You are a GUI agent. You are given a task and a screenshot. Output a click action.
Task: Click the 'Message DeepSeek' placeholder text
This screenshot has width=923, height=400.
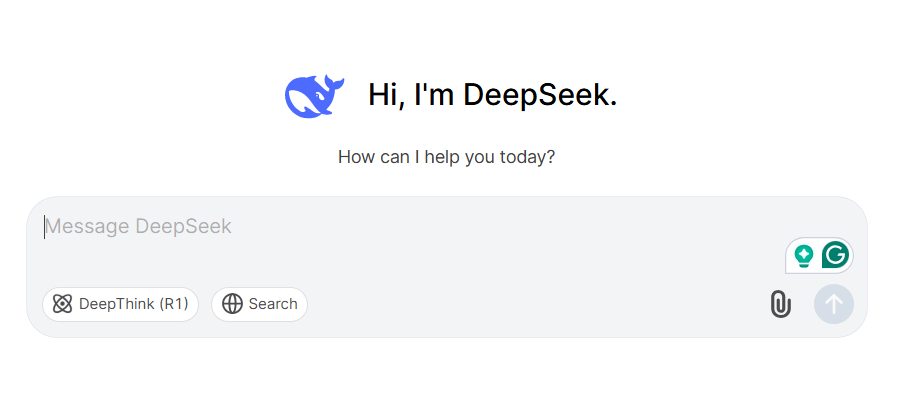click(x=138, y=226)
